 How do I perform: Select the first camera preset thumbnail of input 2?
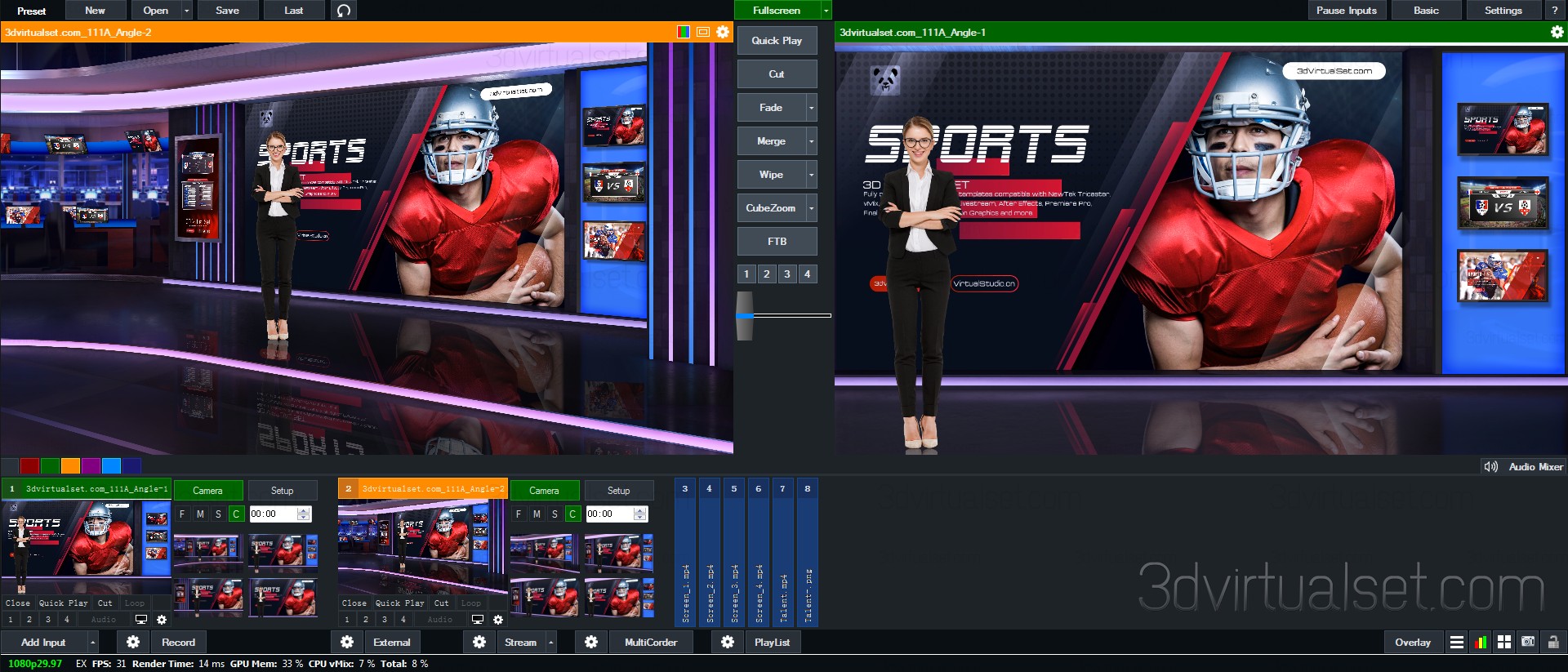coord(545,553)
